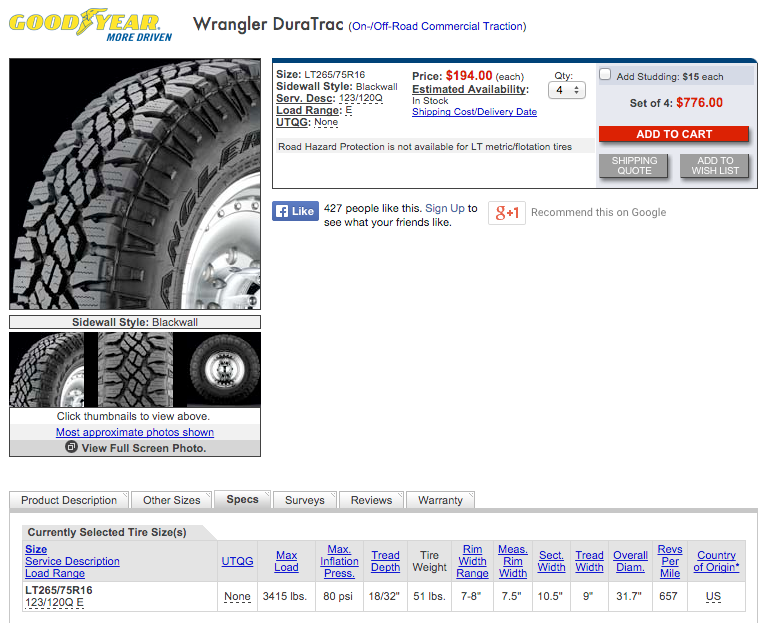Switch to the Product Description tab
The height and width of the screenshot is (623, 783).
(69, 500)
